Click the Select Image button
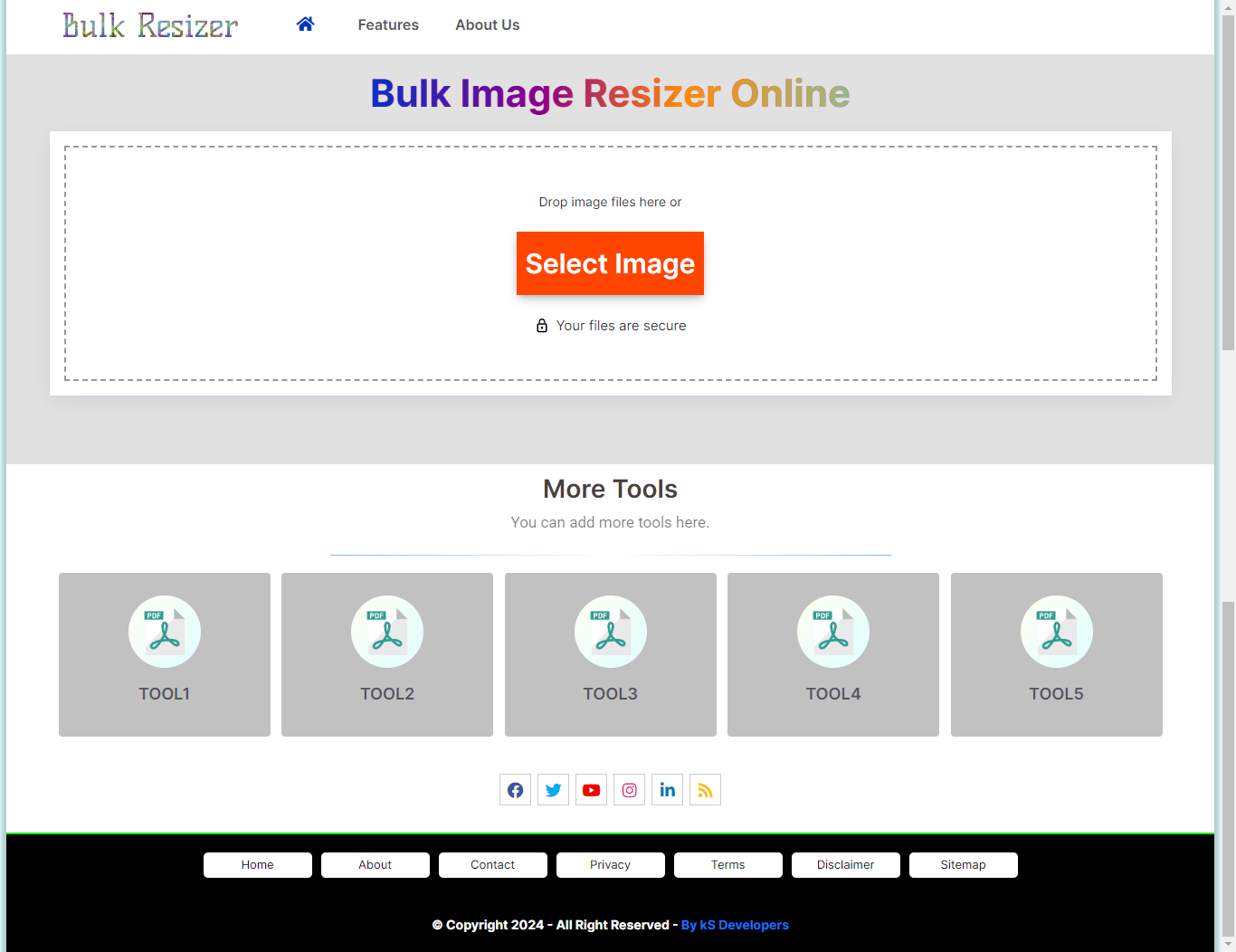This screenshot has height=952, width=1236. 610,263
